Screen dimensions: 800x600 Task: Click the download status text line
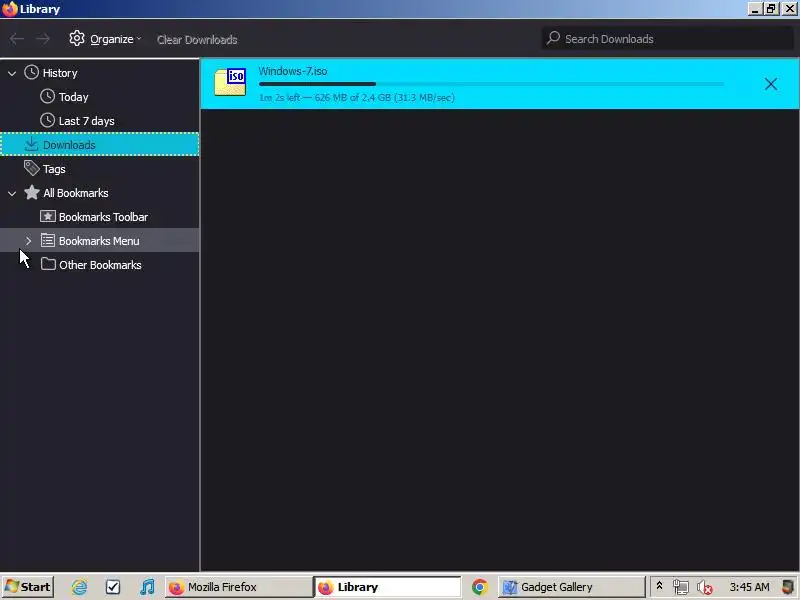pos(357,97)
